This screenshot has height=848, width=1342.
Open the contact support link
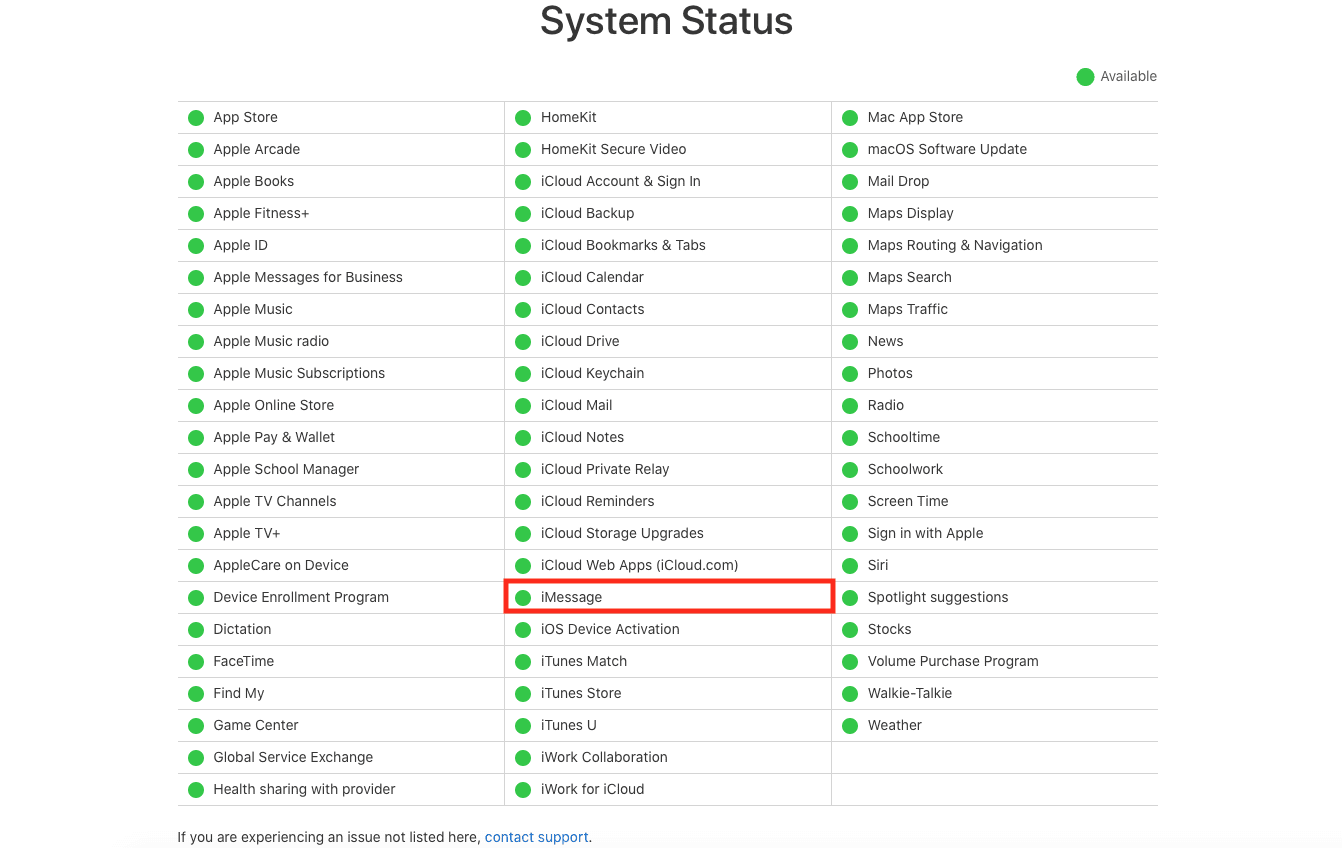pos(536,837)
